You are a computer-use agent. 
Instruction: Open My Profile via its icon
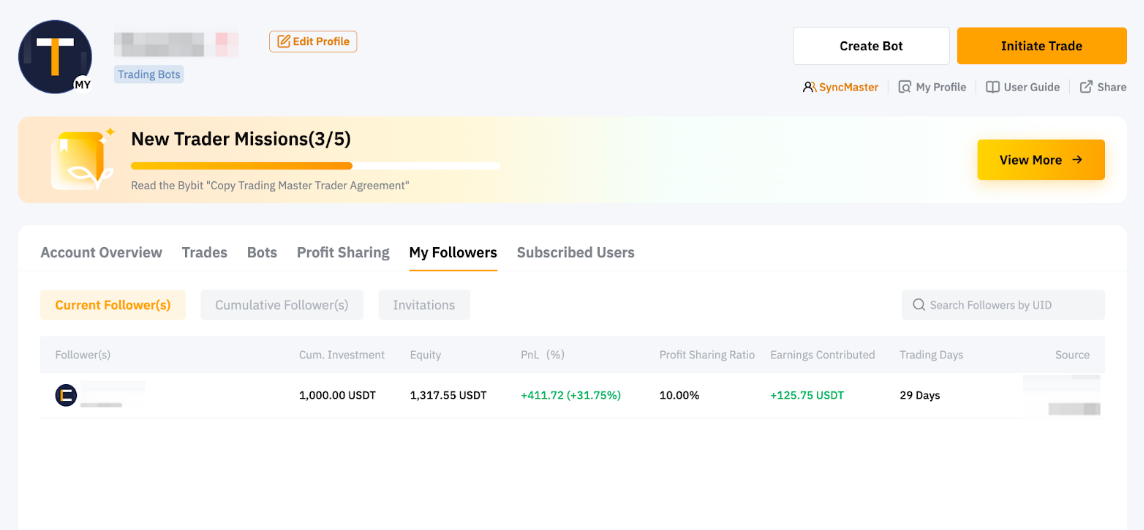tap(904, 87)
